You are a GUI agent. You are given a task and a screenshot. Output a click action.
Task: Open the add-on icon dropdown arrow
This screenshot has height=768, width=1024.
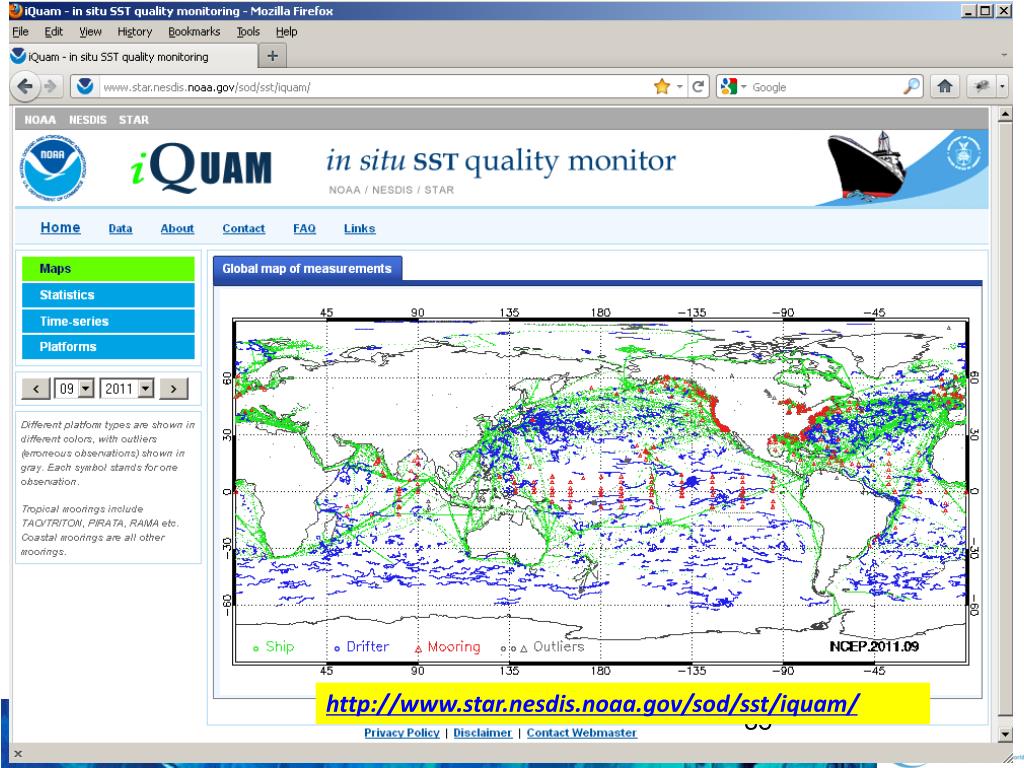[1002, 86]
